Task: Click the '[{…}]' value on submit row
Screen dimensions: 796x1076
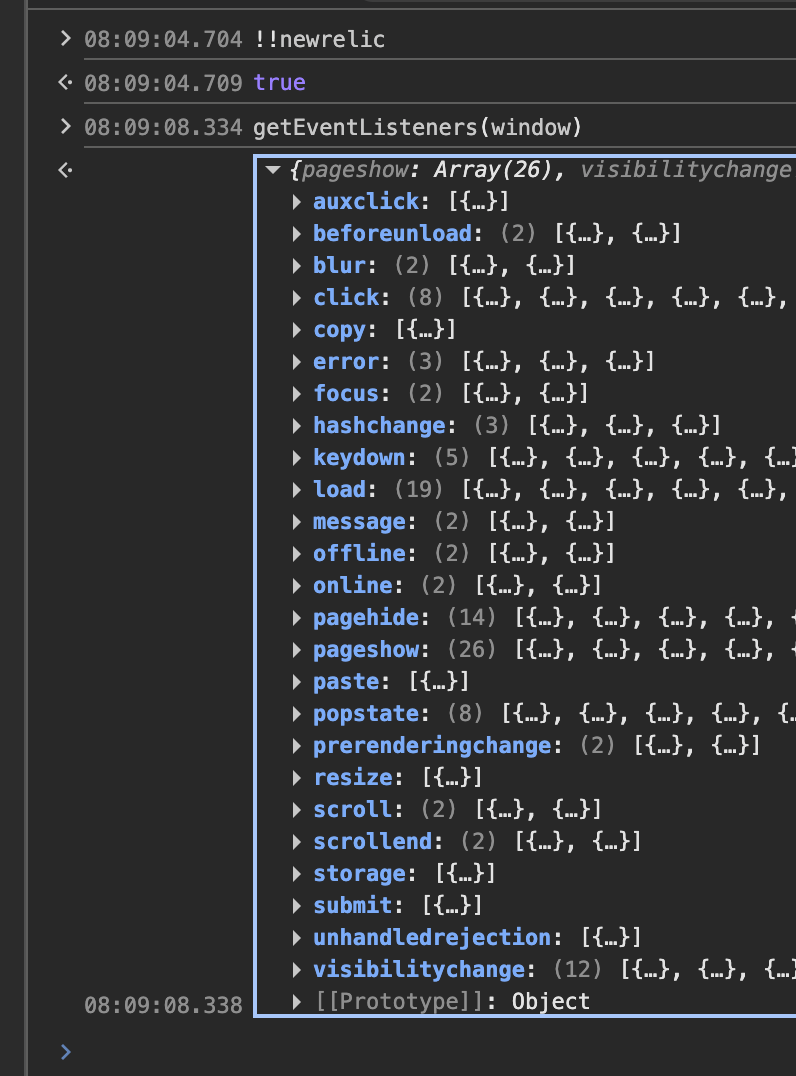Action: [452, 906]
